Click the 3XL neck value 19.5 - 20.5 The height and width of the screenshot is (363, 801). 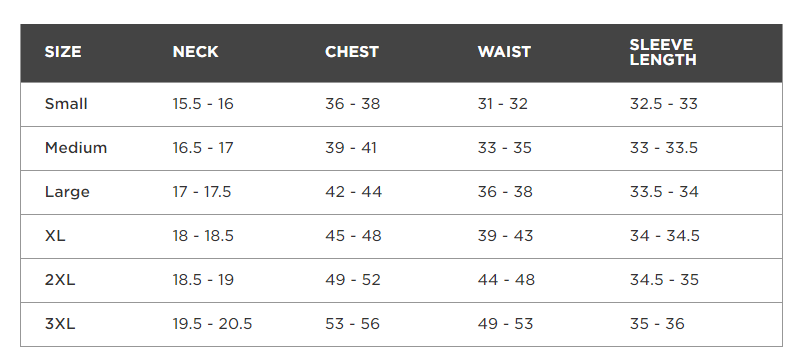click(212, 324)
